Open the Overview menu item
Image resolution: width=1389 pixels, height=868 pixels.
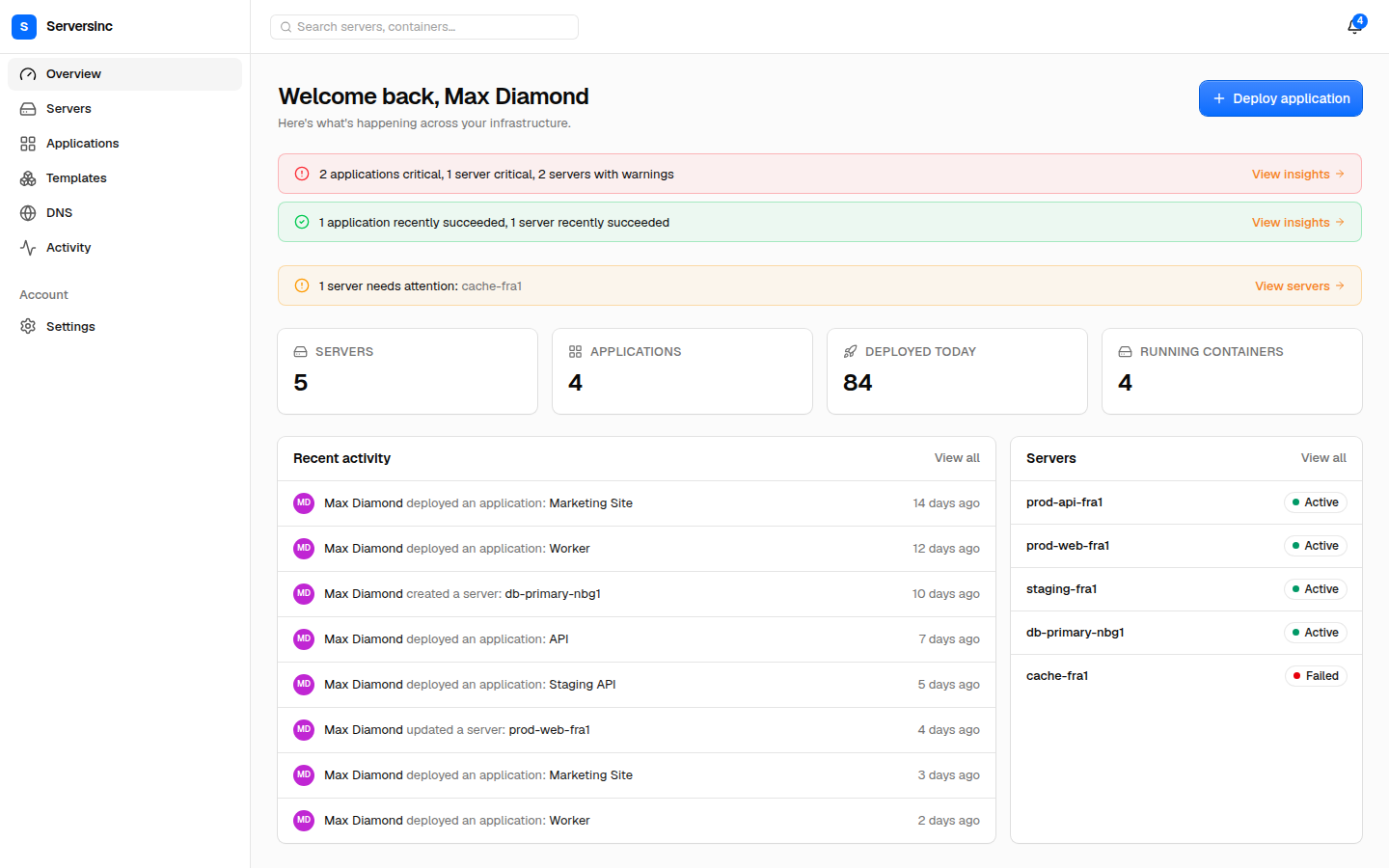click(125, 74)
